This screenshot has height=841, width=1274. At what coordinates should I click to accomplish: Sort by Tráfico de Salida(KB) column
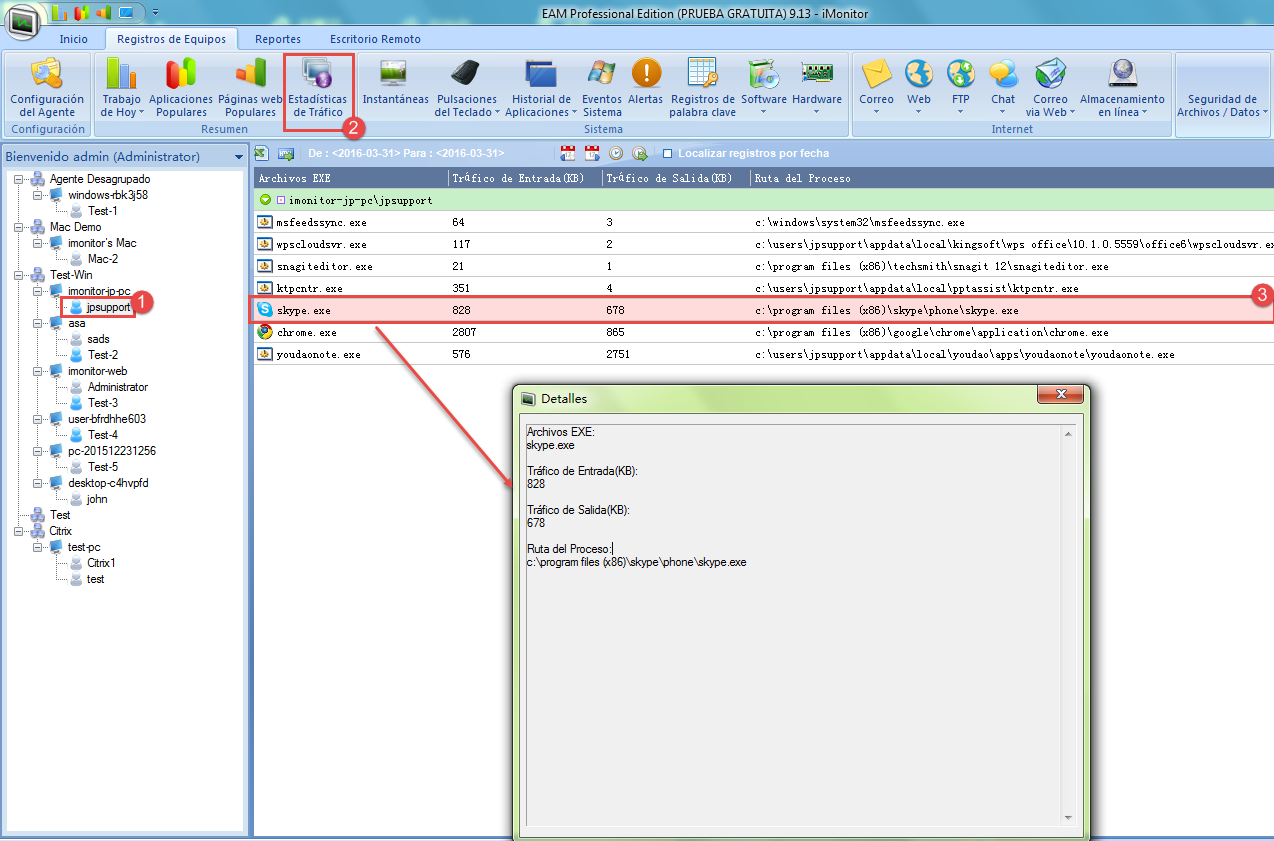675,178
